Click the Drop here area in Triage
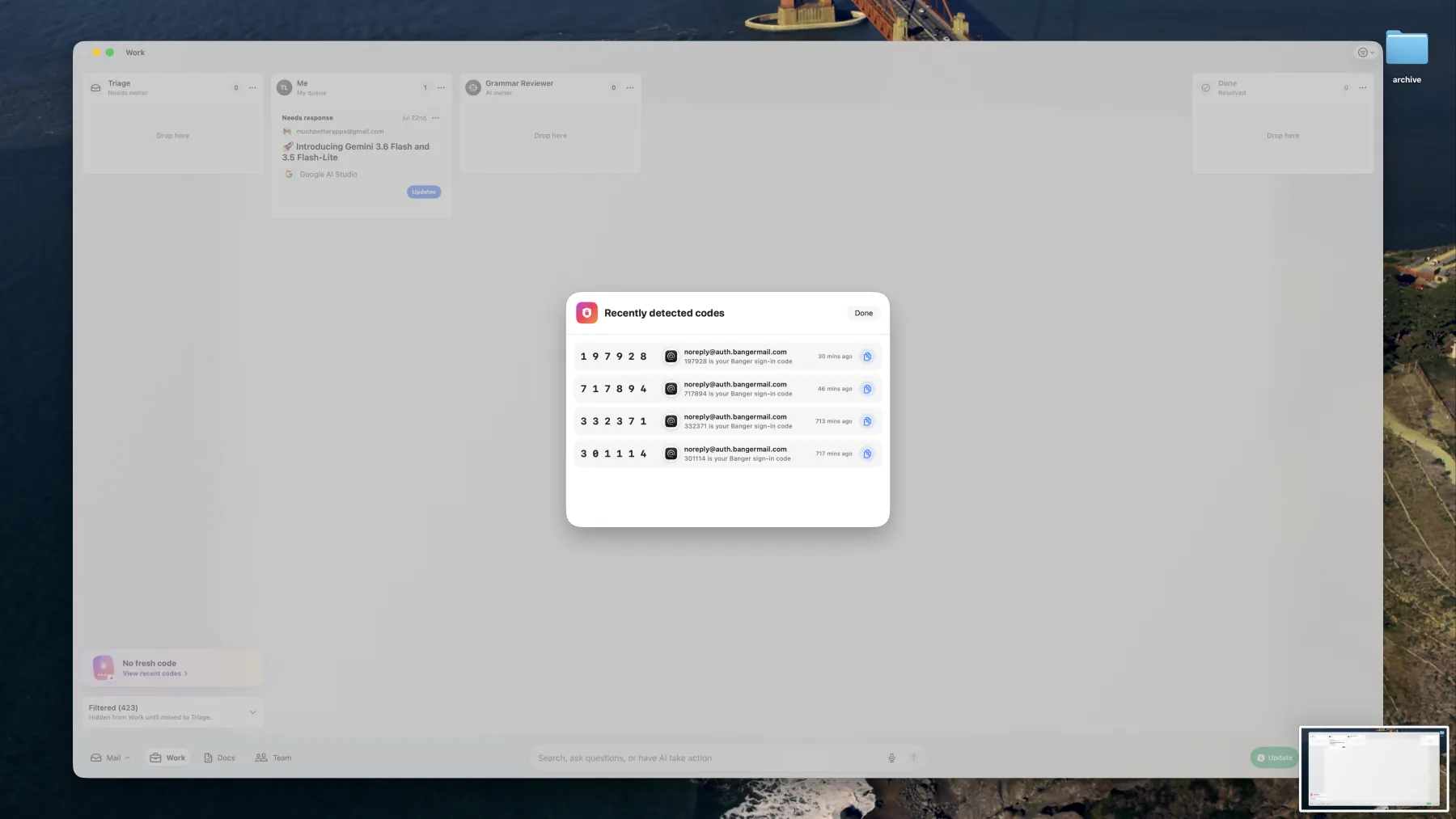Image resolution: width=1456 pixels, height=819 pixels. (x=173, y=136)
